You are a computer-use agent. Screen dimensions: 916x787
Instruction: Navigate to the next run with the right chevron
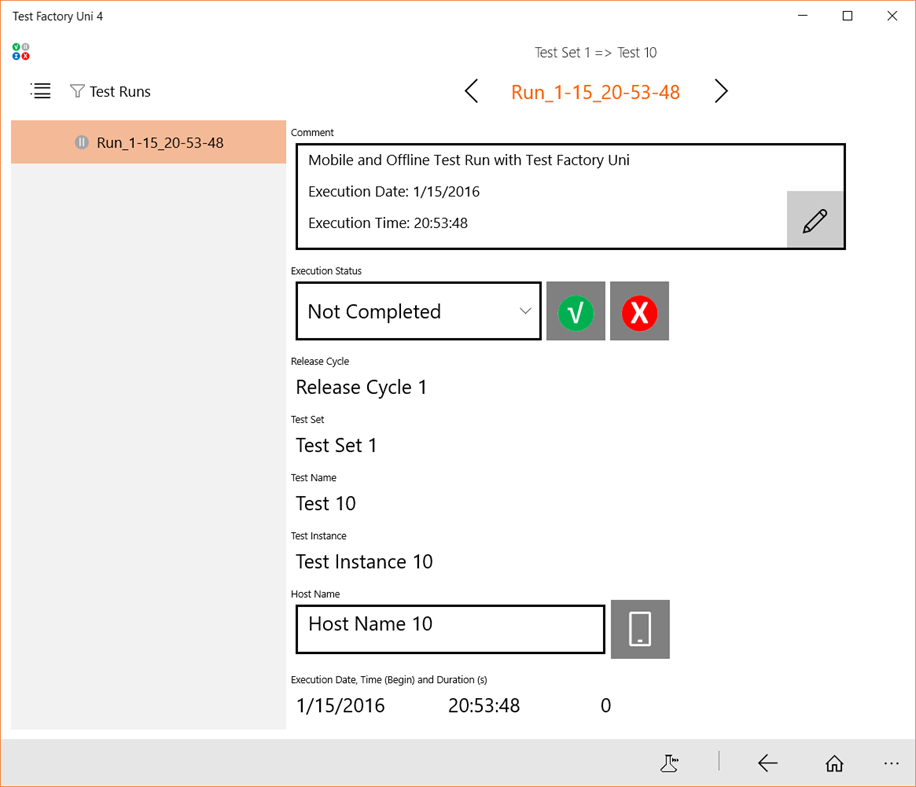(x=721, y=91)
